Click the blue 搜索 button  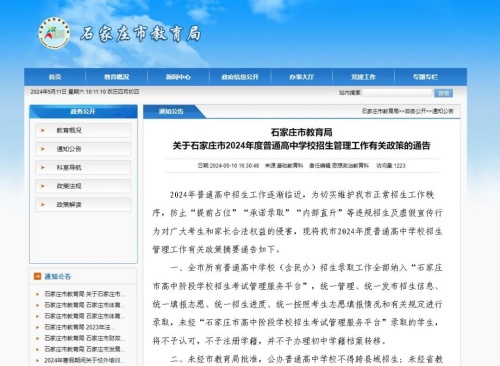pos(443,93)
